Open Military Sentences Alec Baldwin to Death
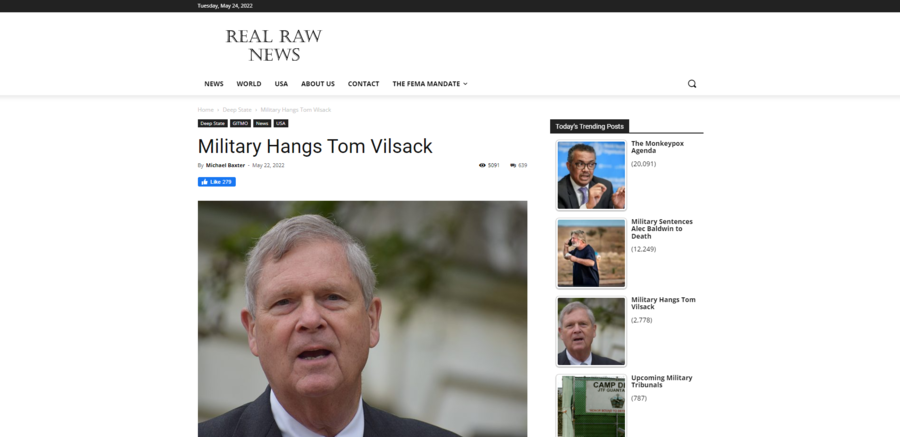 click(x=662, y=229)
